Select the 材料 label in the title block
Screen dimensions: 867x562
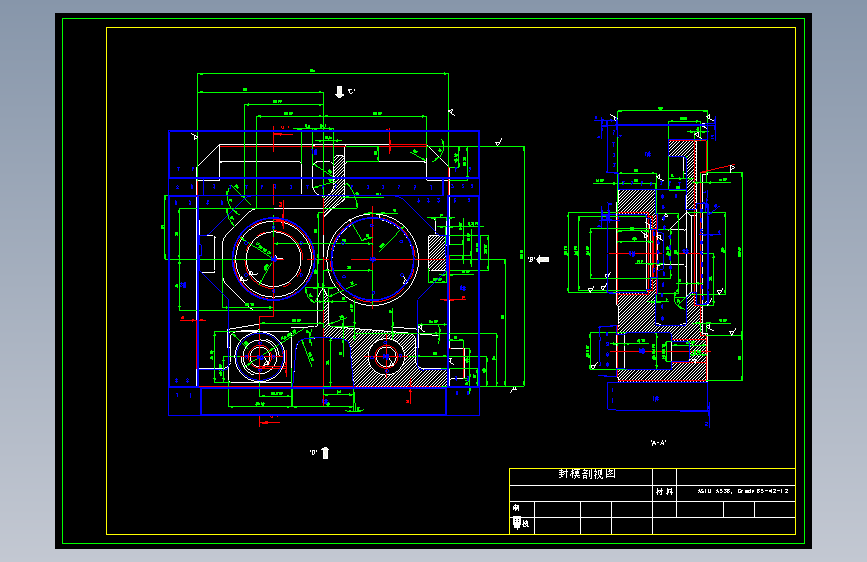click(665, 491)
